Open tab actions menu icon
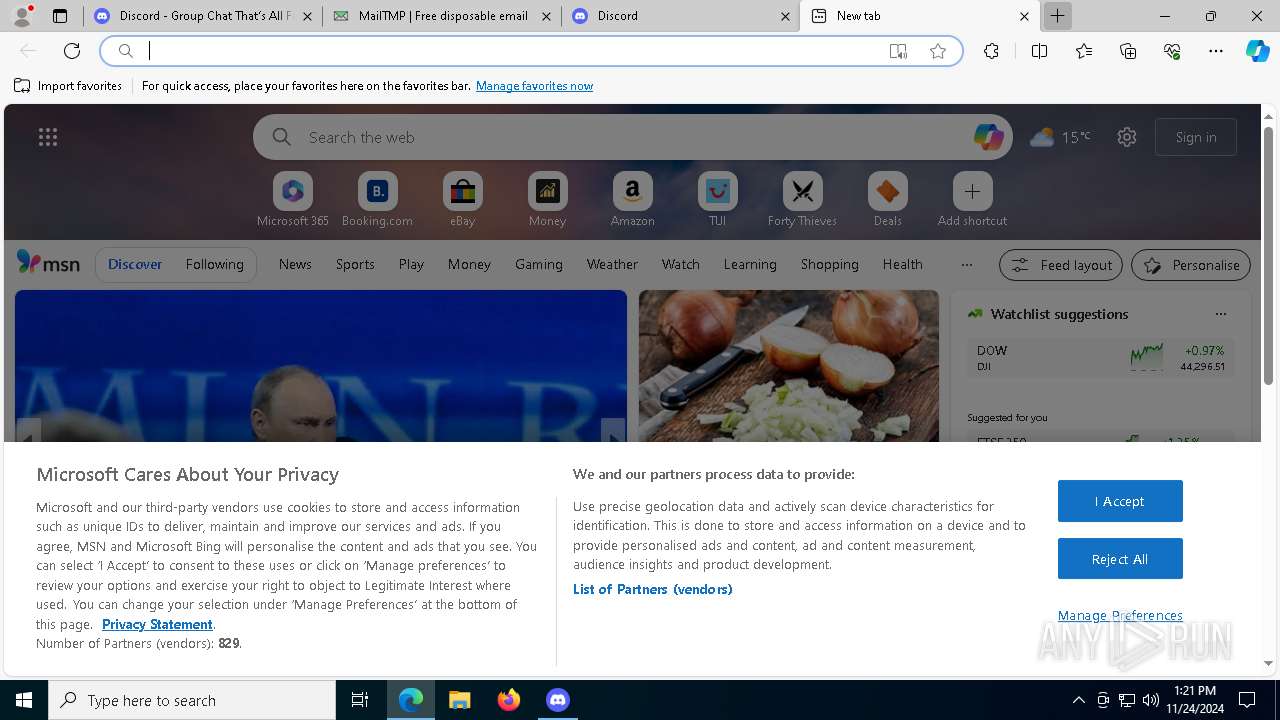The width and height of the screenshot is (1280, 720). (60, 16)
